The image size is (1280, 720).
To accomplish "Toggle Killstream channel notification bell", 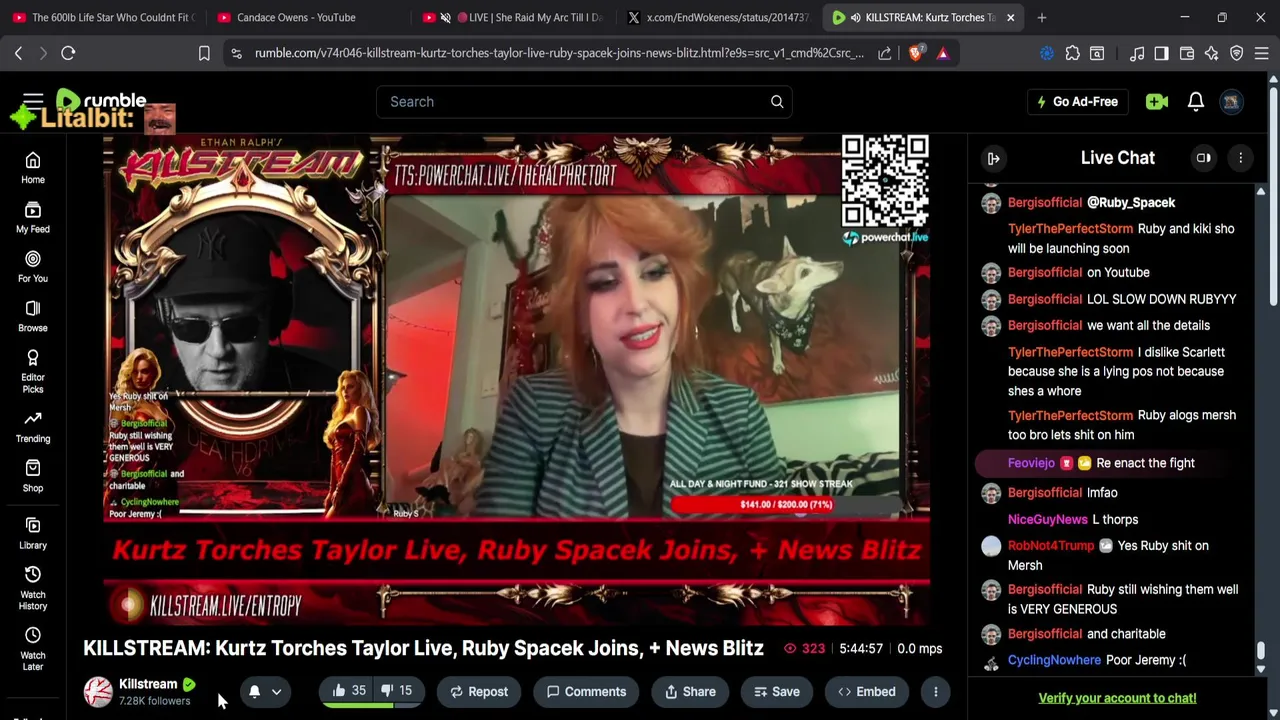I will click(254, 691).
